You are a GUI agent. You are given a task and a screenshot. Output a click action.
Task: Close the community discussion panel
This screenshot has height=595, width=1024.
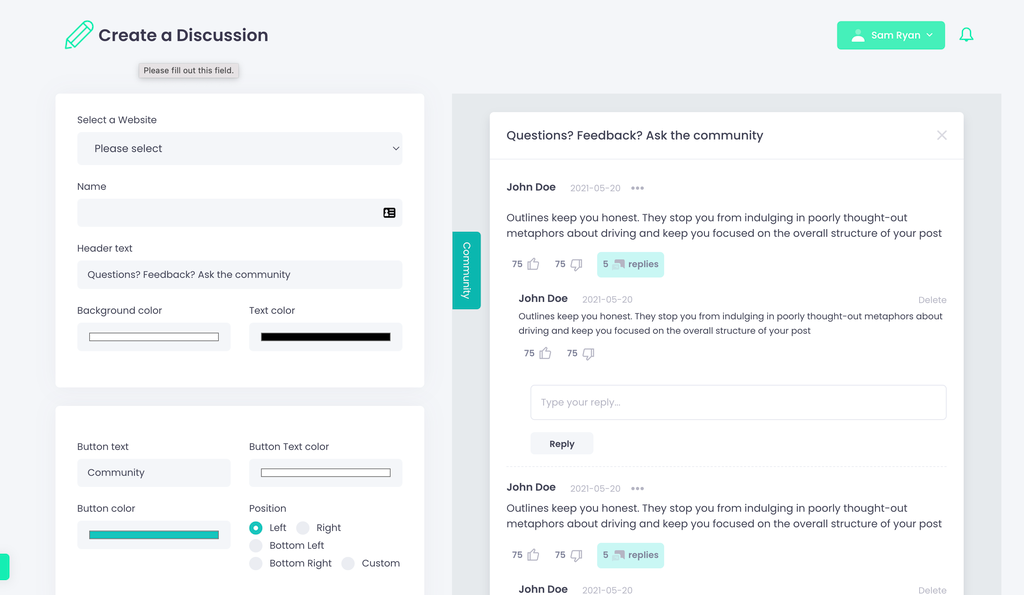pos(941,135)
